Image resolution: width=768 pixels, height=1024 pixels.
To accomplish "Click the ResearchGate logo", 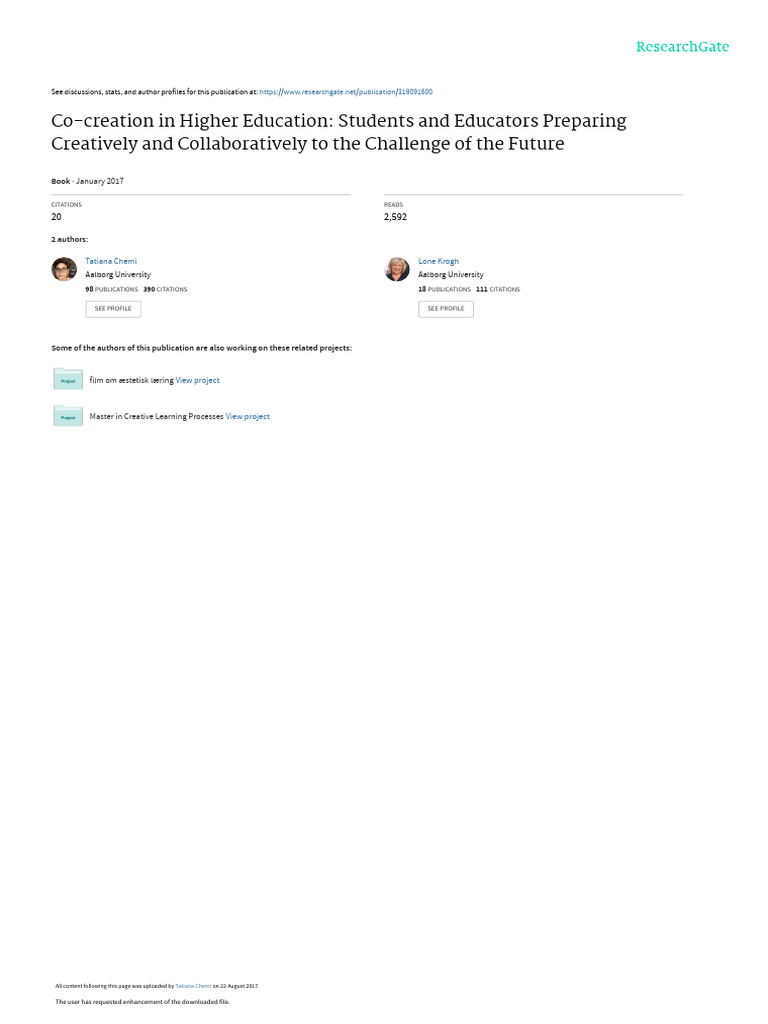I will [x=682, y=47].
